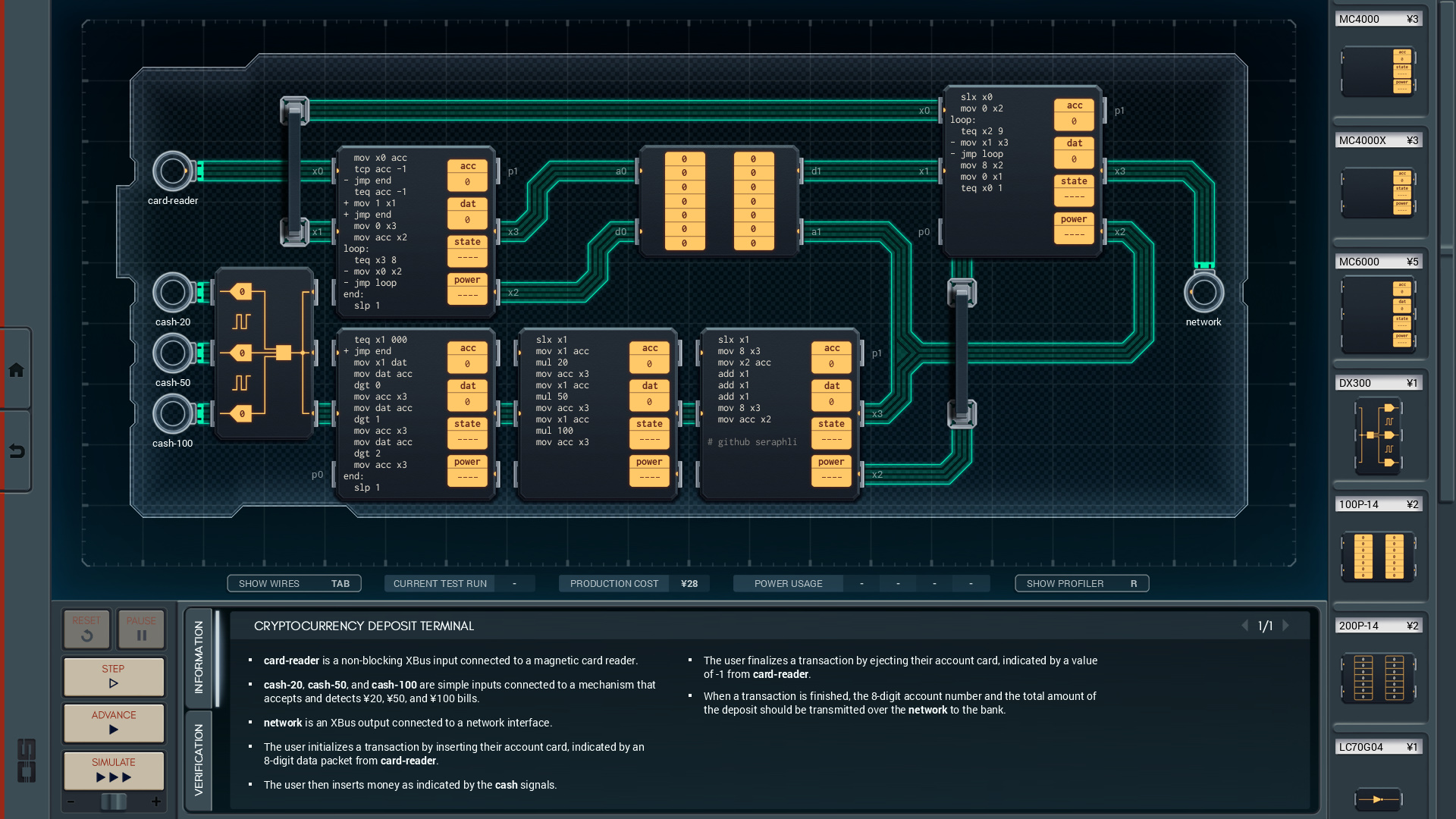
Task: Switch to the Verification tab
Action: 199,759
